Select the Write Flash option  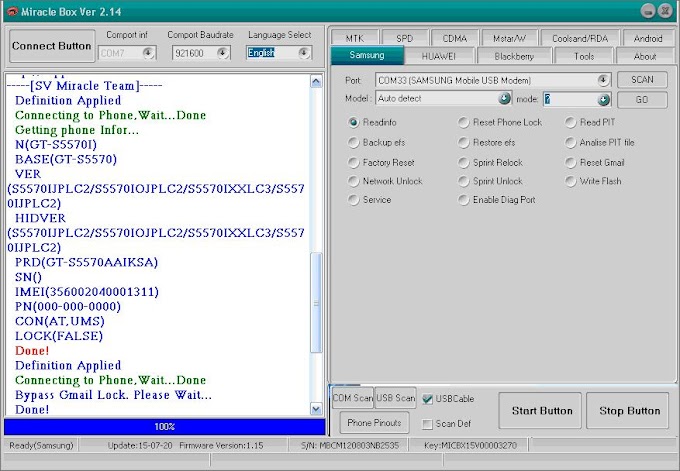click(571, 181)
